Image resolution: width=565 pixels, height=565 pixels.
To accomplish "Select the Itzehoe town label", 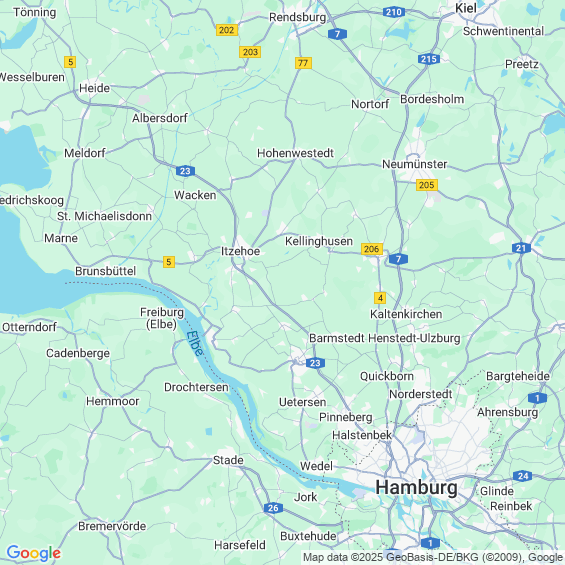I will coord(240,251).
